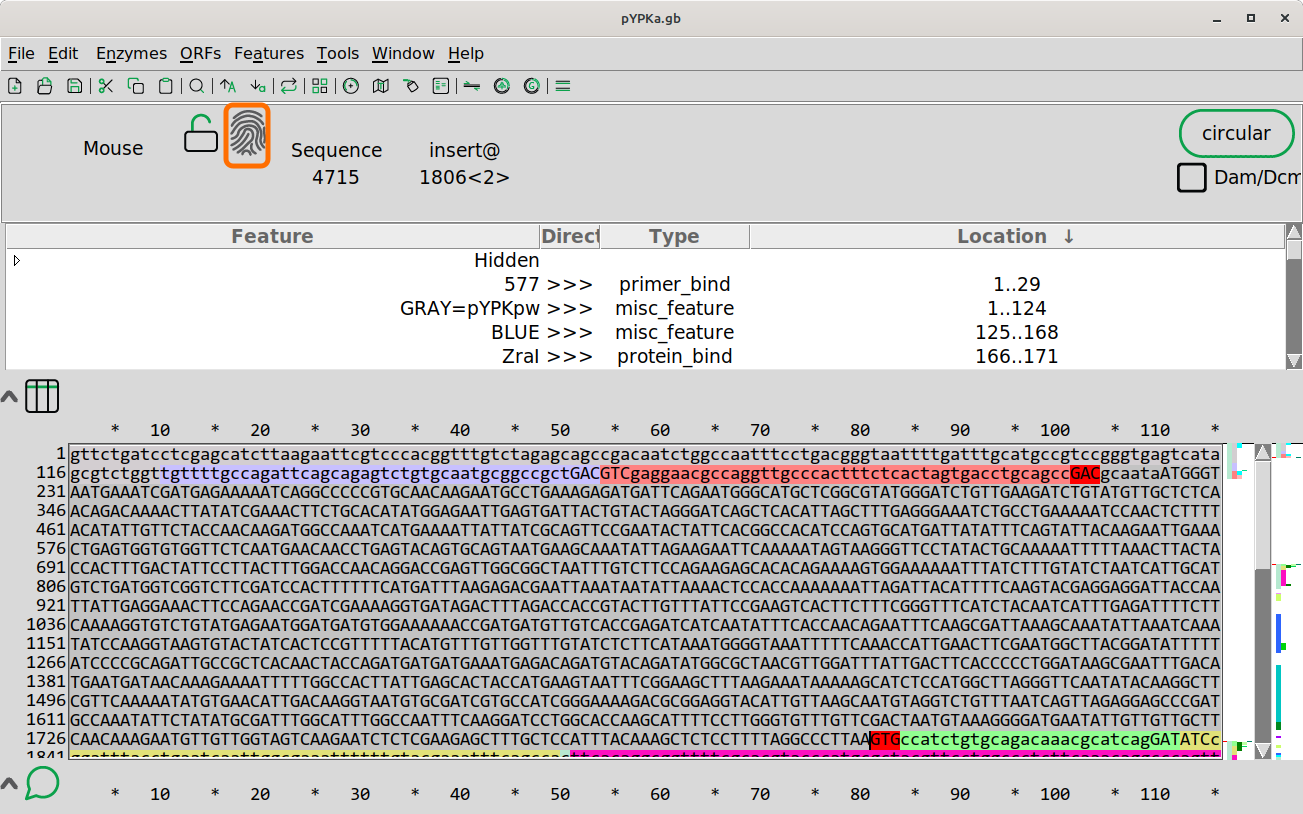Click the uppercase conversion icon

click(x=228, y=86)
